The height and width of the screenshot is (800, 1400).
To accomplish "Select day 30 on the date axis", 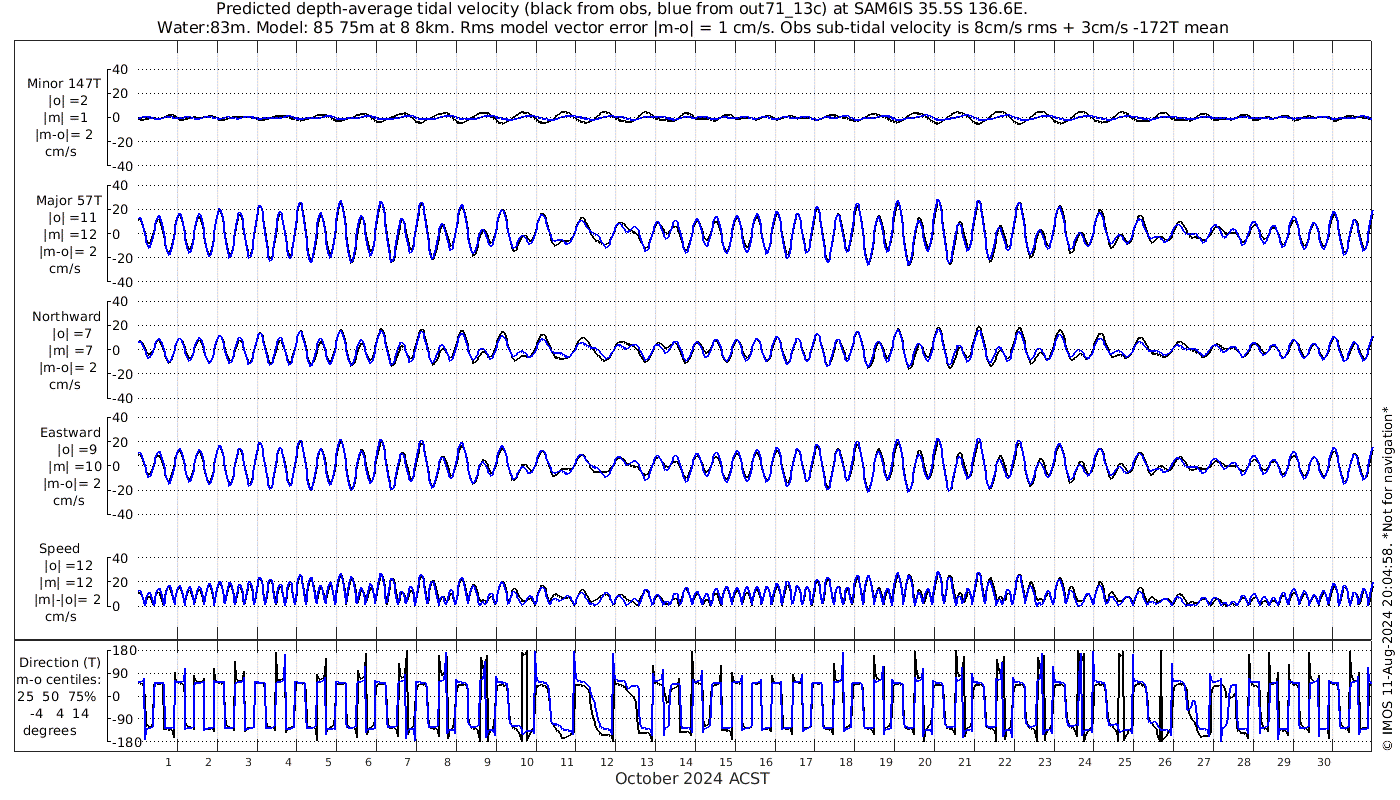I will [x=1323, y=761].
